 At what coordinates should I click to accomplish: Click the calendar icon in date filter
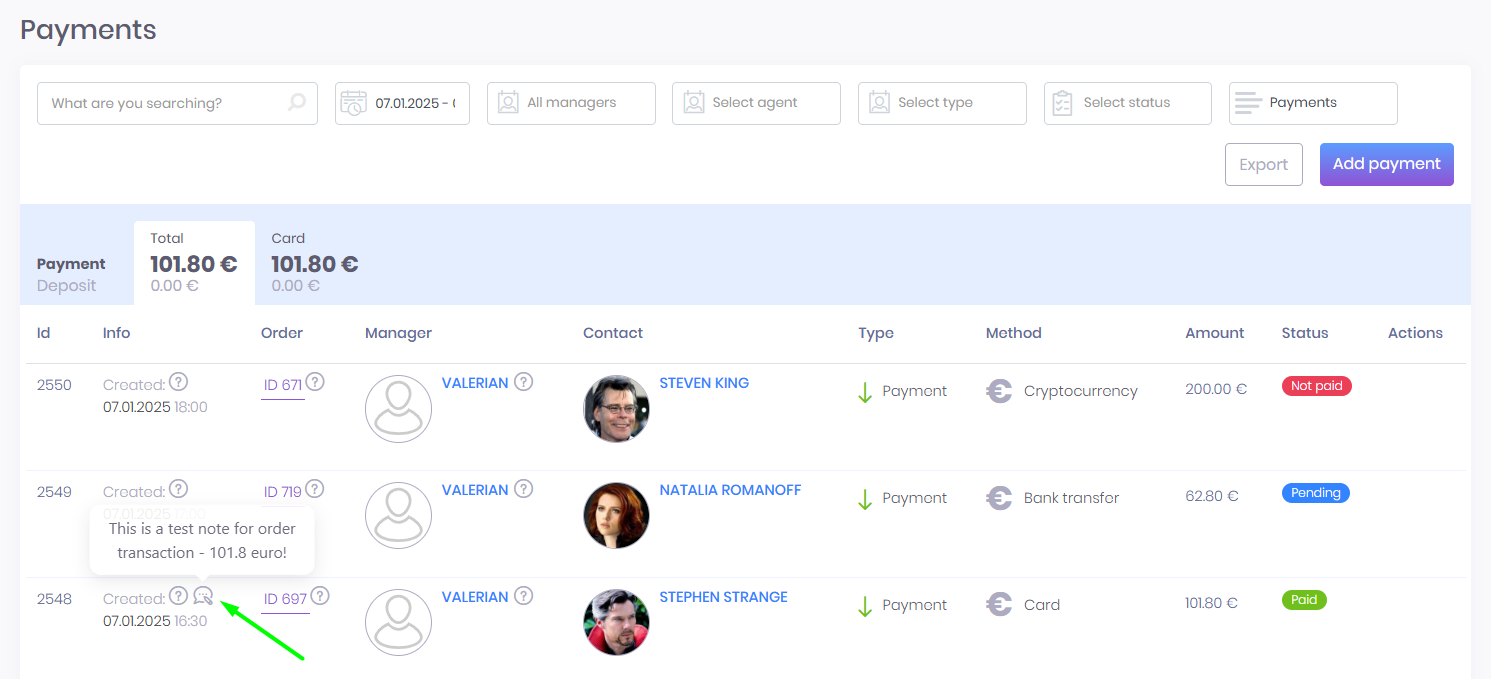tap(353, 103)
